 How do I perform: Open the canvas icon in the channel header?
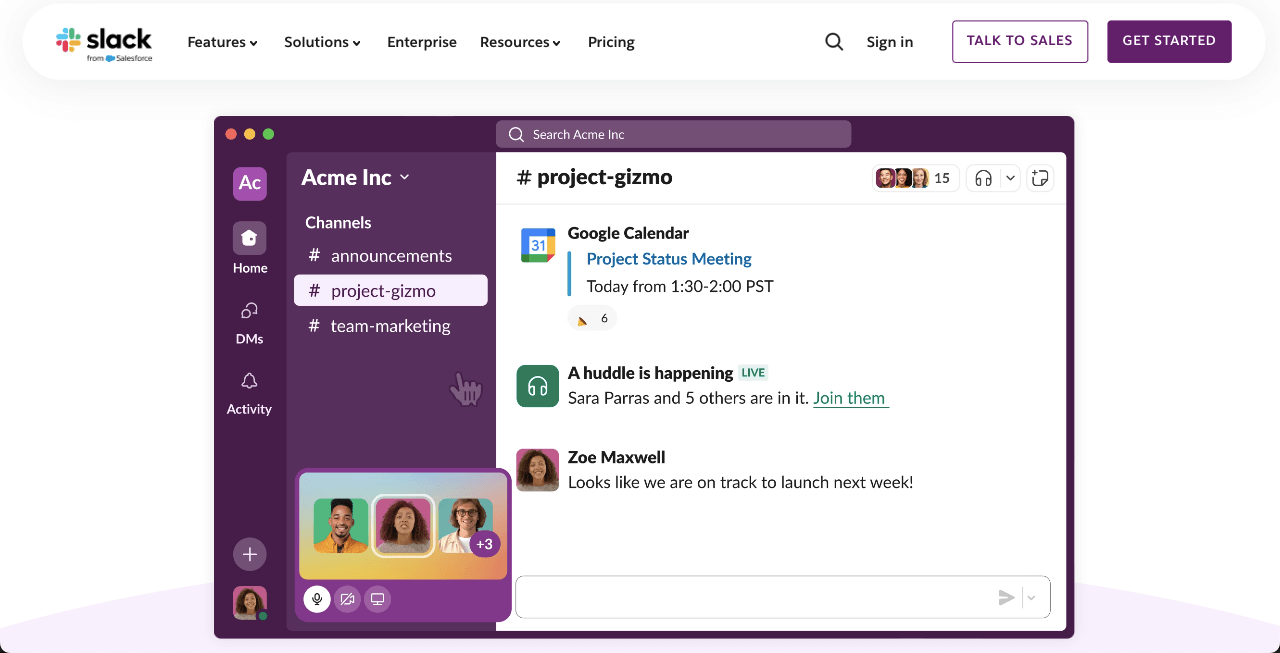tap(1040, 178)
